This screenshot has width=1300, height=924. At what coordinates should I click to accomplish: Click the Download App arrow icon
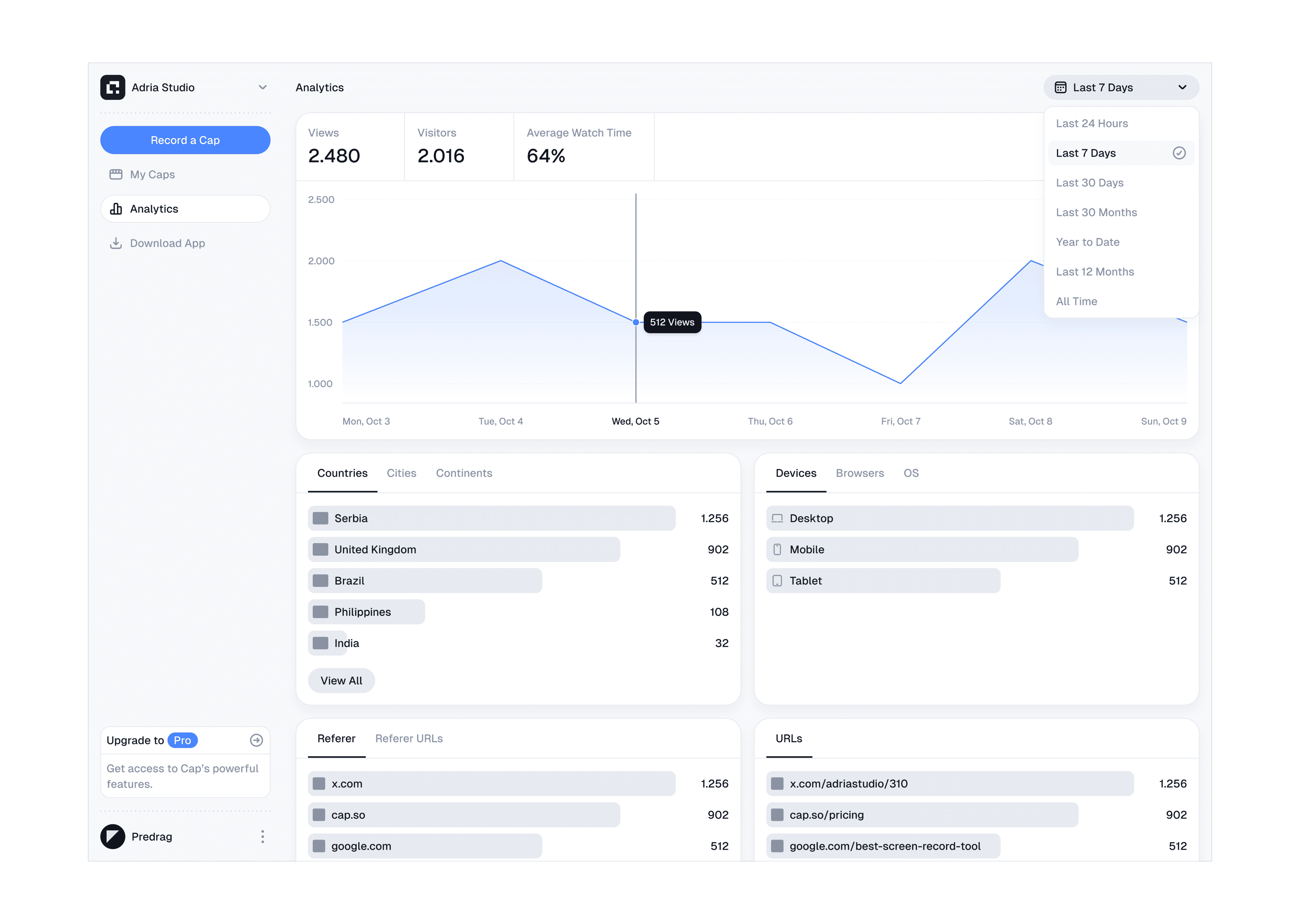coord(116,243)
